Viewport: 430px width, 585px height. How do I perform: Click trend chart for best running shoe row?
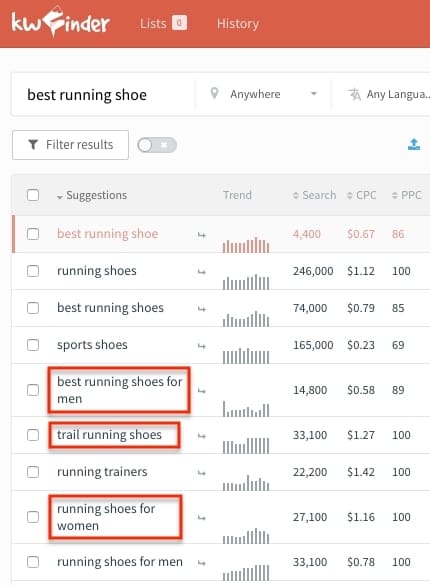coord(246,245)
